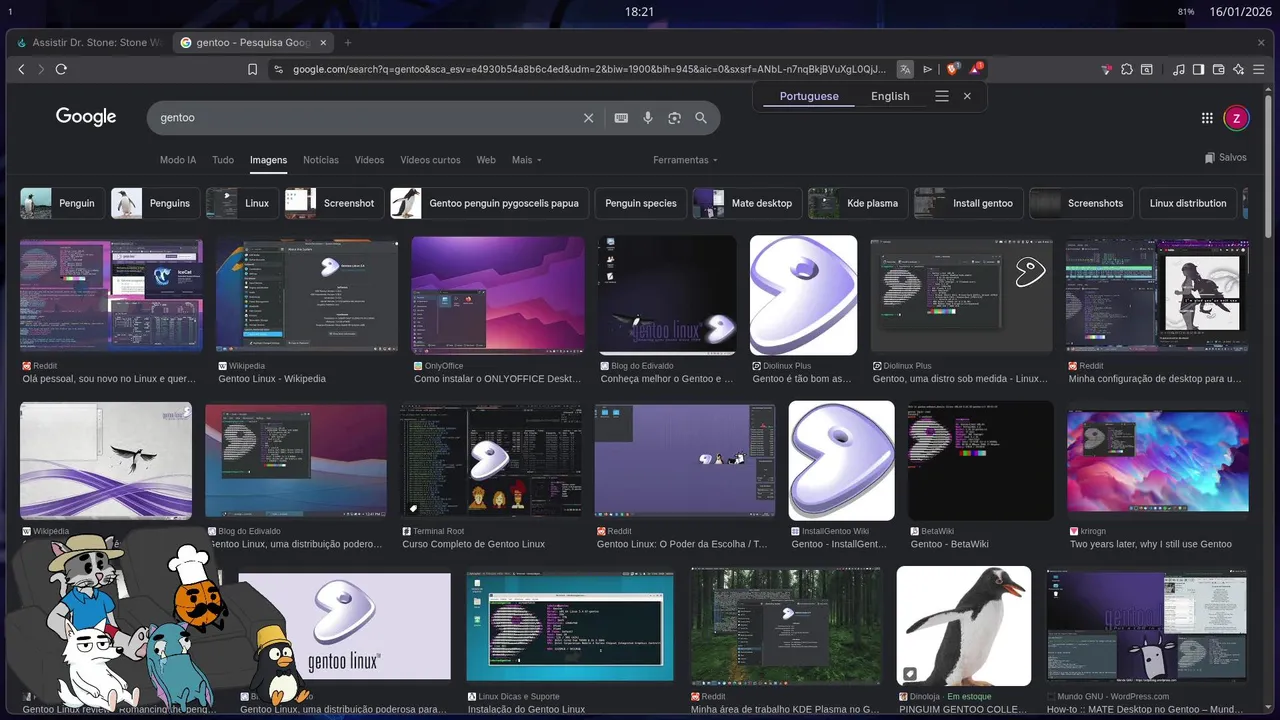
Task: Toggle the browser sidebar panel icon
Action: click(x=1199, y=69)
